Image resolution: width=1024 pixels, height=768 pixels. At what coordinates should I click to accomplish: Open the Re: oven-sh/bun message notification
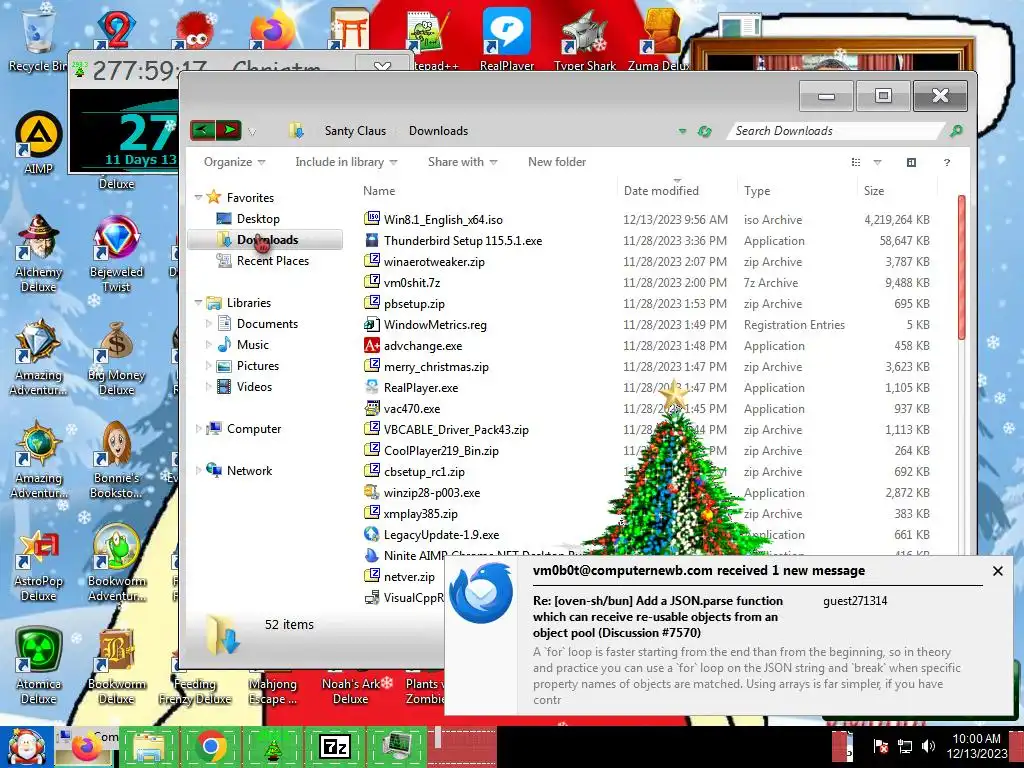657,616
